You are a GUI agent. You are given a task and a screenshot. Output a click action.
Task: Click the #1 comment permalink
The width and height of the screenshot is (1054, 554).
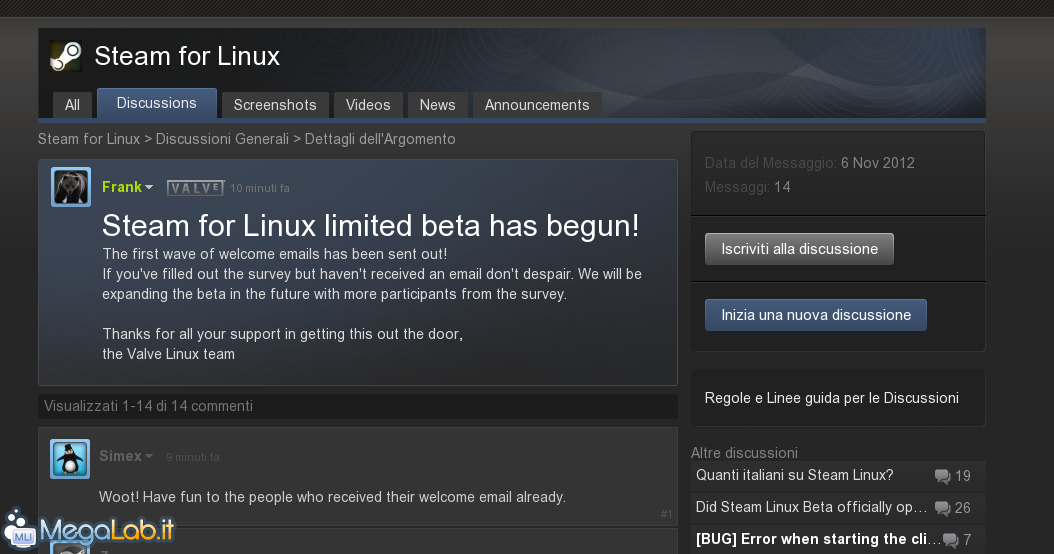(x=666, y=514)
